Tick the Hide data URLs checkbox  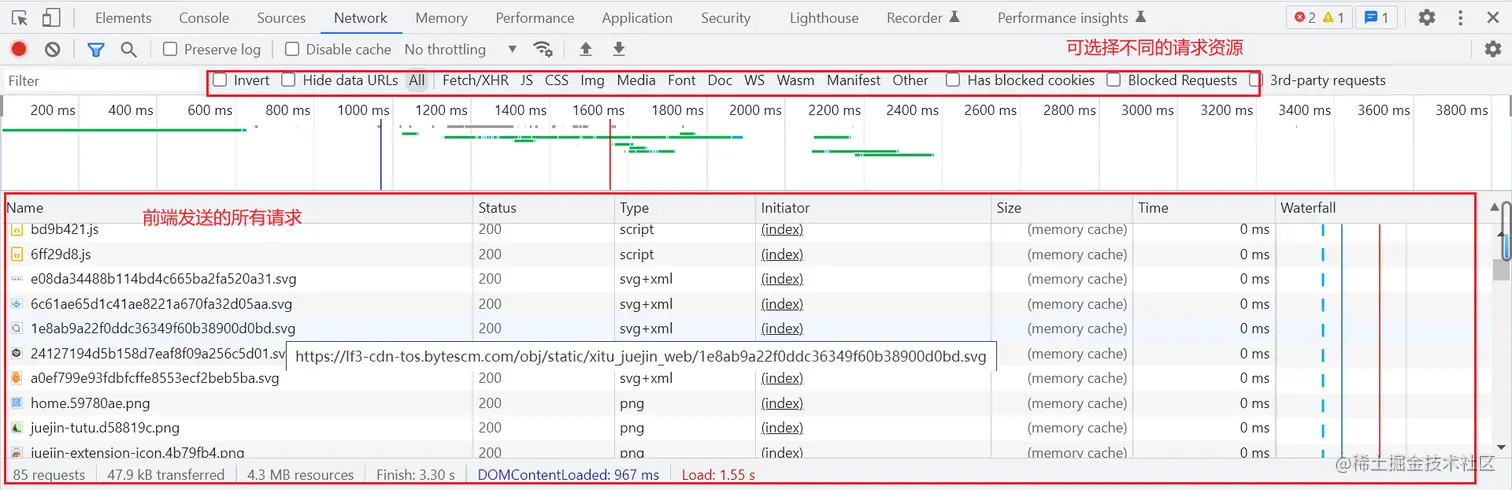tap(288, 80)
